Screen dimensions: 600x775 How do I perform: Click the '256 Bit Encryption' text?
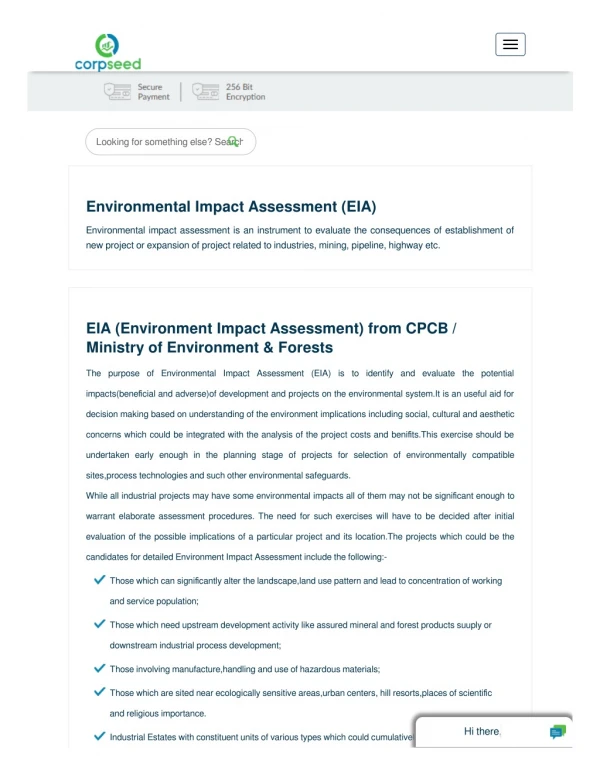(x=246, y=92)
